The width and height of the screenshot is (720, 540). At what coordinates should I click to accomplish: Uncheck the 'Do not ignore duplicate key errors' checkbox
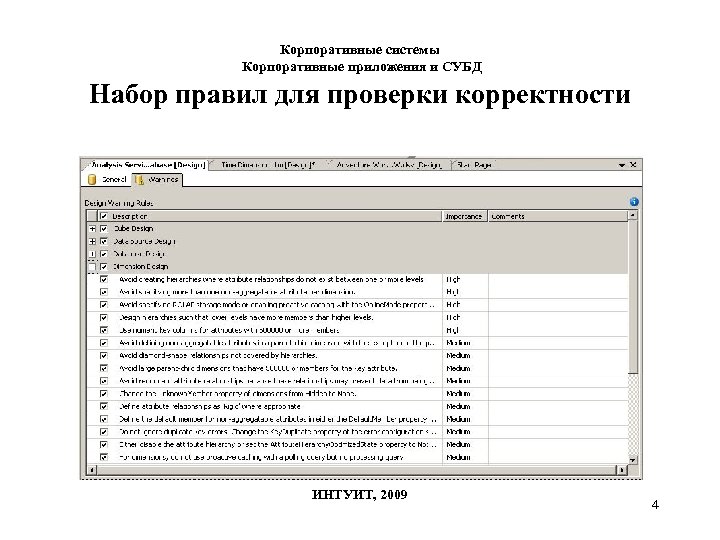(x=104, y=432)
